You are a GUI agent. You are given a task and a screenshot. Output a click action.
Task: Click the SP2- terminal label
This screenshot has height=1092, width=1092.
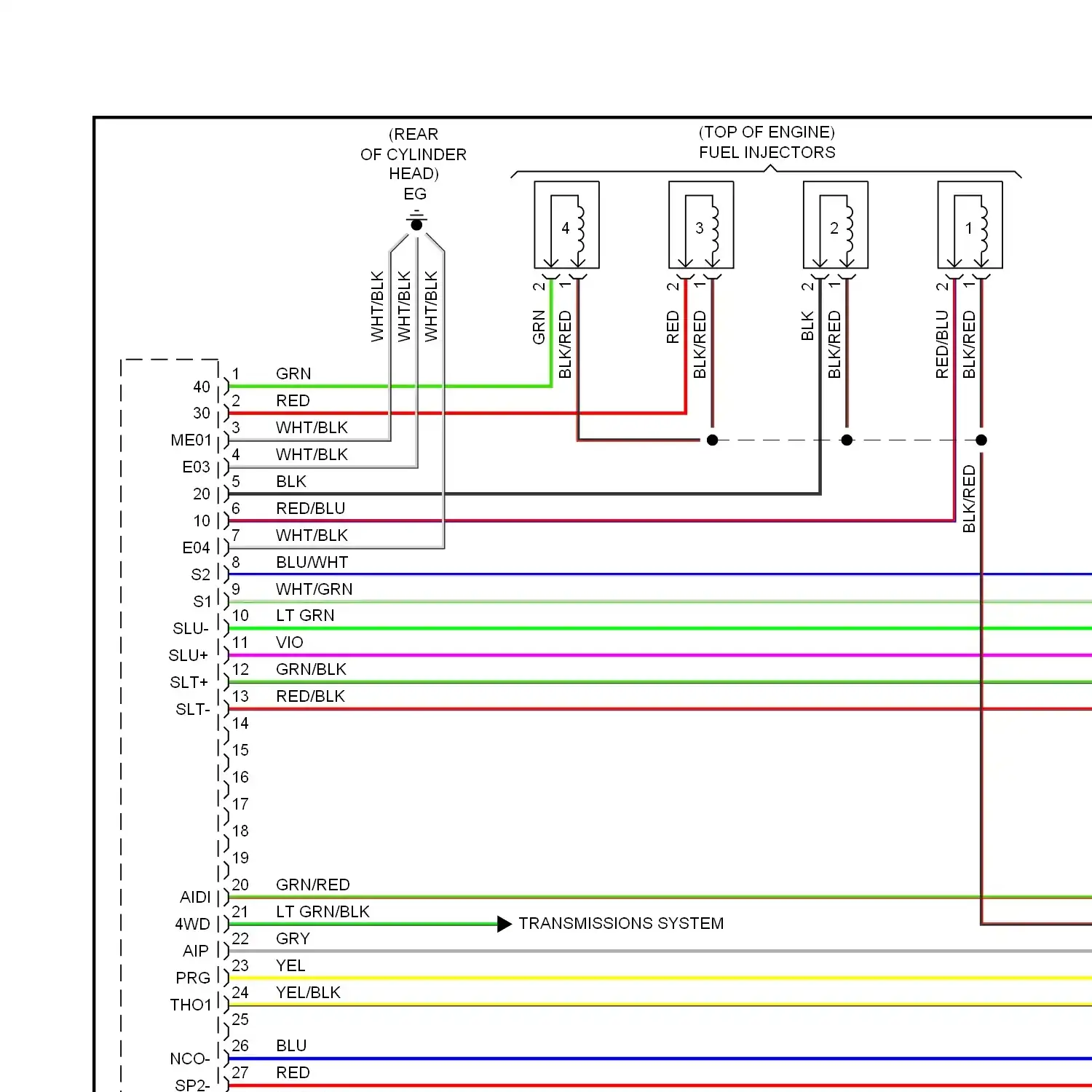(192, 1085)
